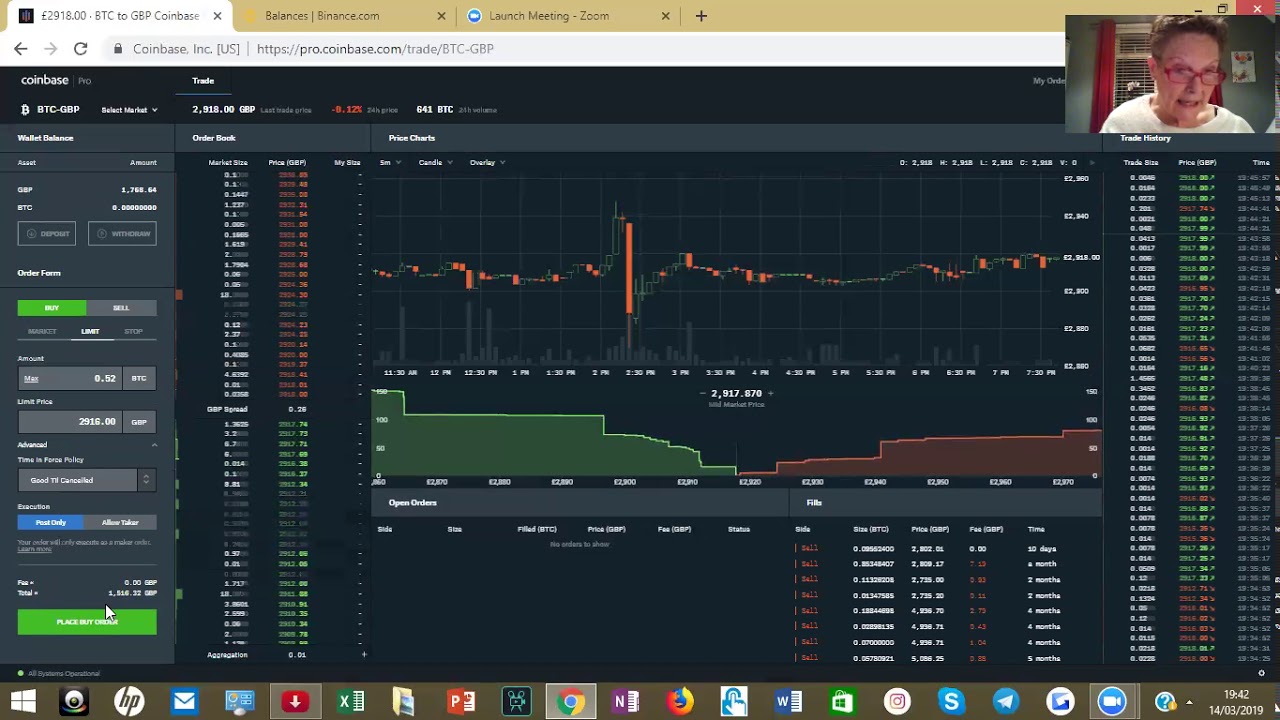Click the WITHDRAW button
Screen dimensions: 1280x720
point(122,234)
